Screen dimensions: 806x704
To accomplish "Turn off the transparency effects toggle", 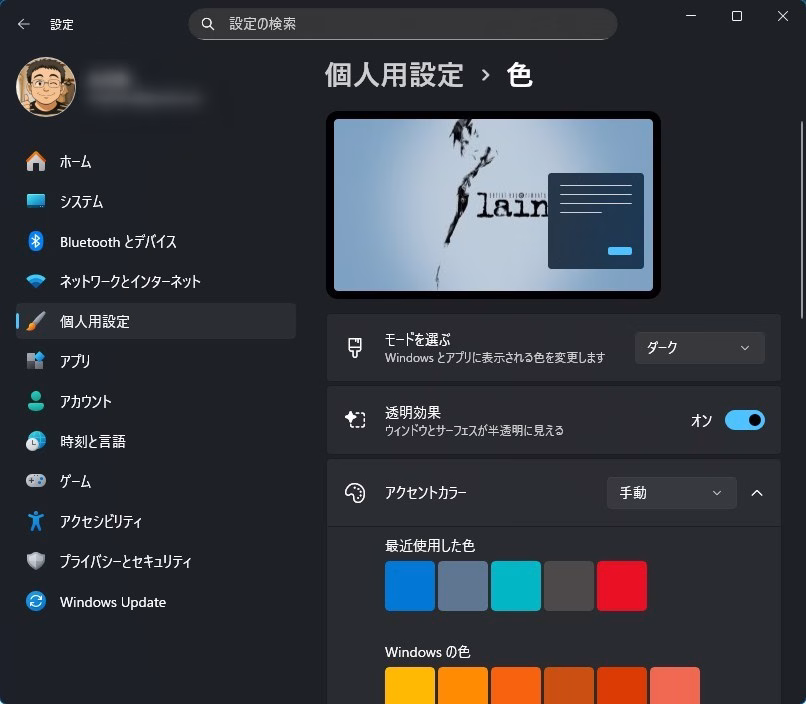I will (744, 420).
